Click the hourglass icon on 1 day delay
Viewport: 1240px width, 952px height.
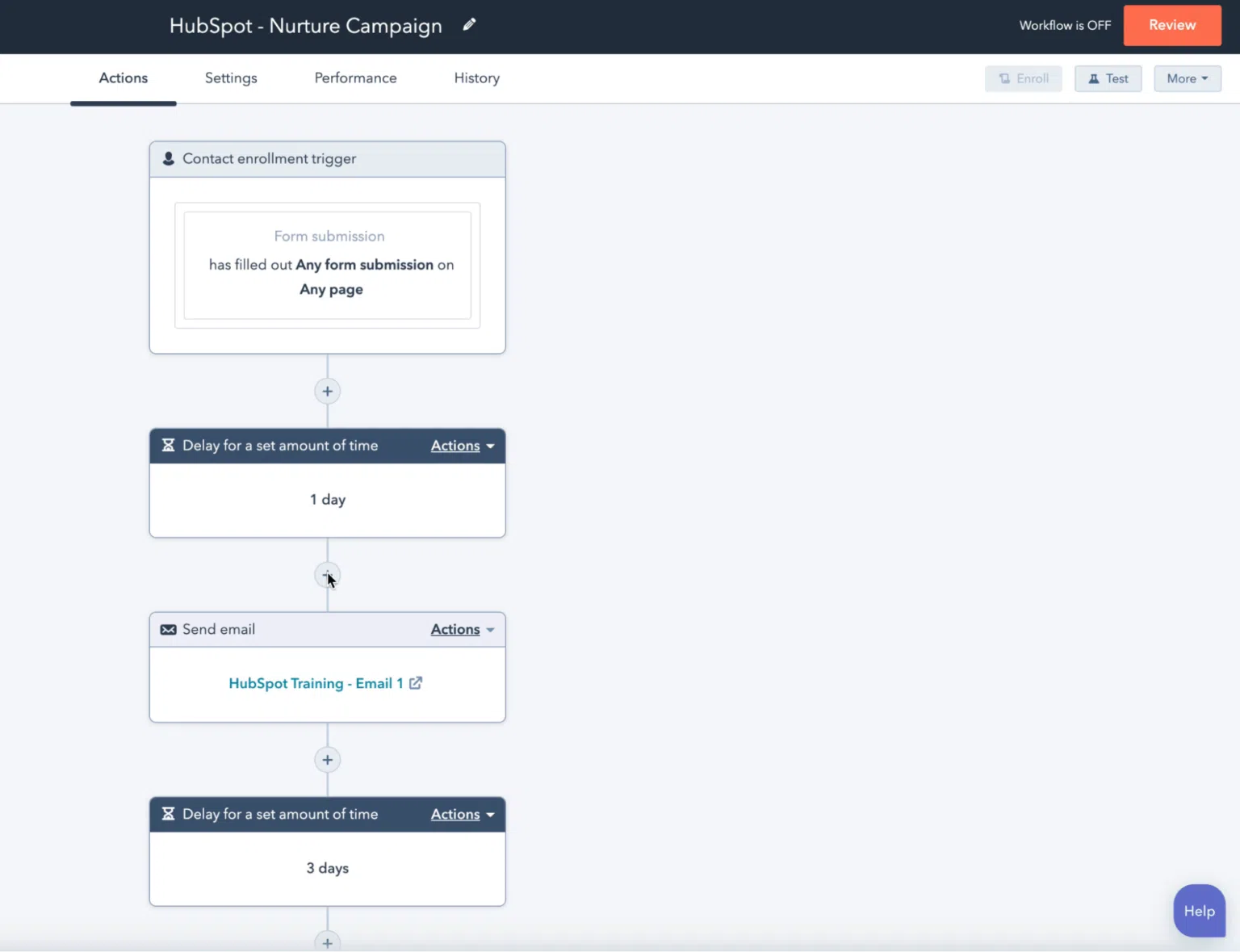tap(168, 445)
